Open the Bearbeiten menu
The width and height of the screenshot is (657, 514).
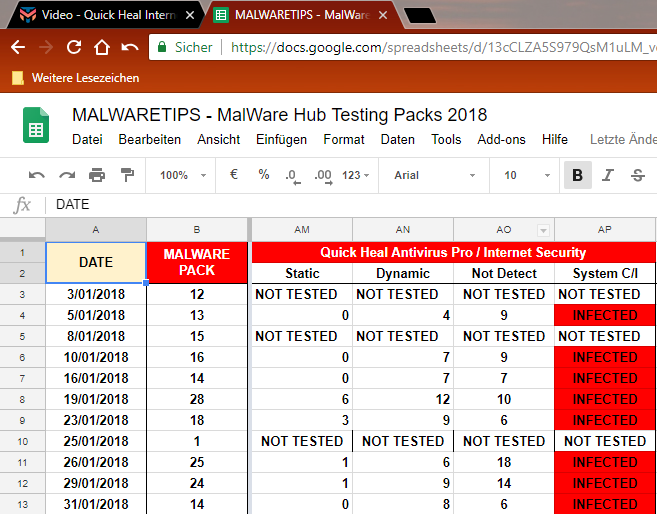[x=150, y=139]
